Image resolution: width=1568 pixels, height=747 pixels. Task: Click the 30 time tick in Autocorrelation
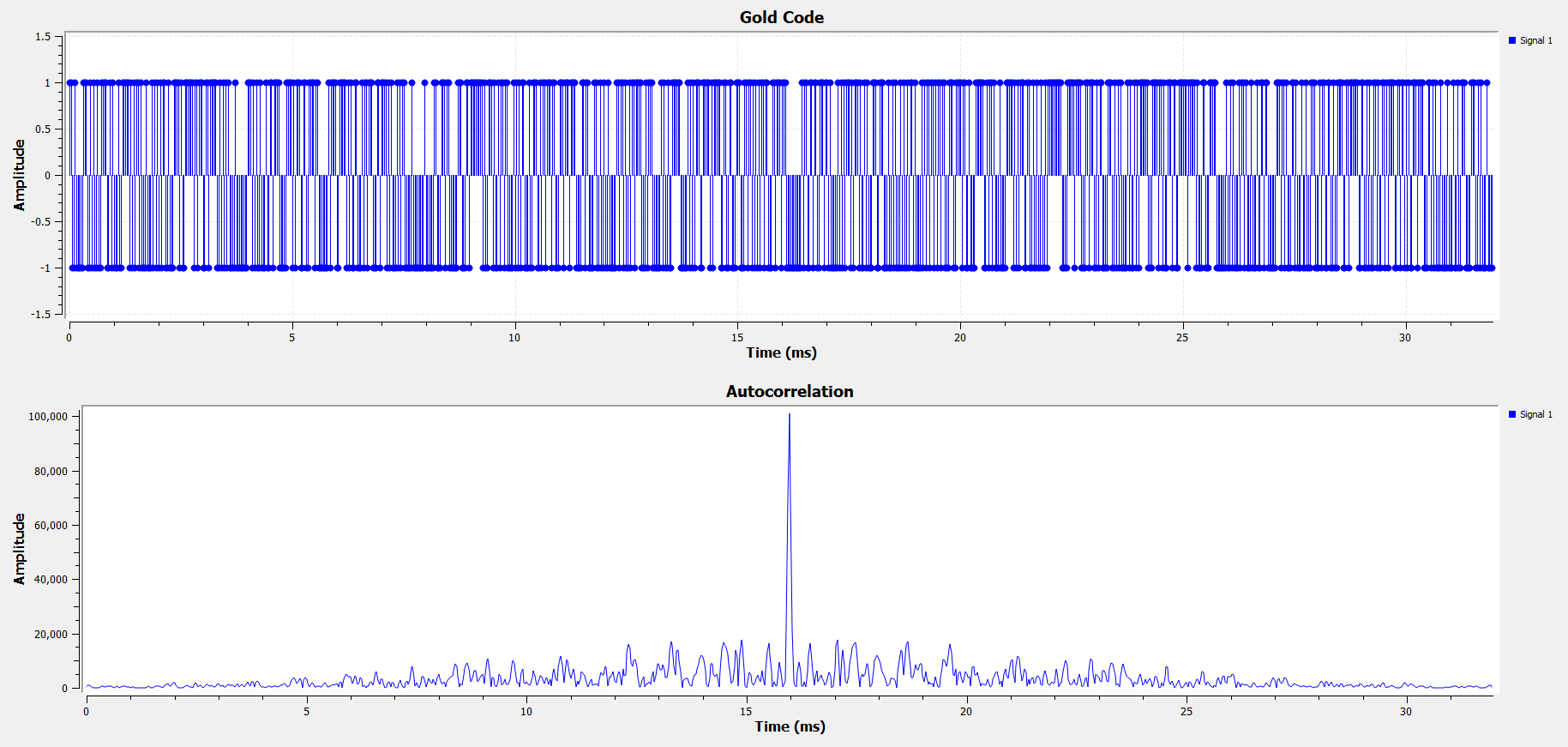(1406, 711)
